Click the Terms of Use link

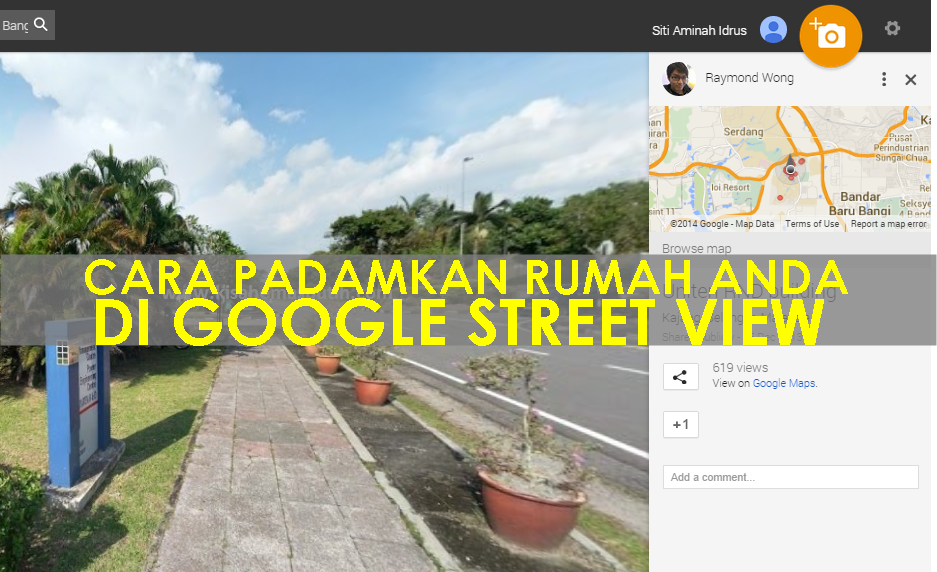[x=812, y=224]
